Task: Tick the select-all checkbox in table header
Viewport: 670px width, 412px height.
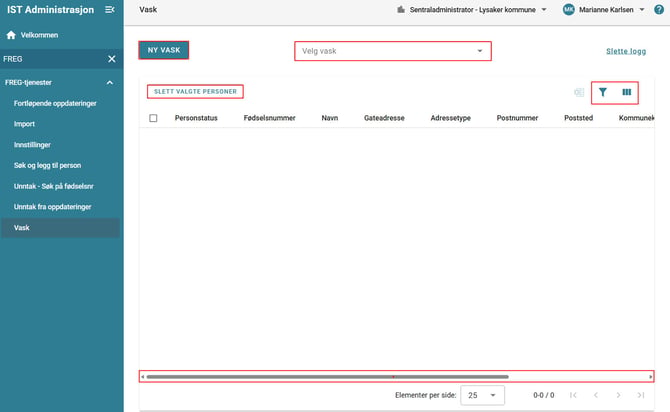Action: 153,118
